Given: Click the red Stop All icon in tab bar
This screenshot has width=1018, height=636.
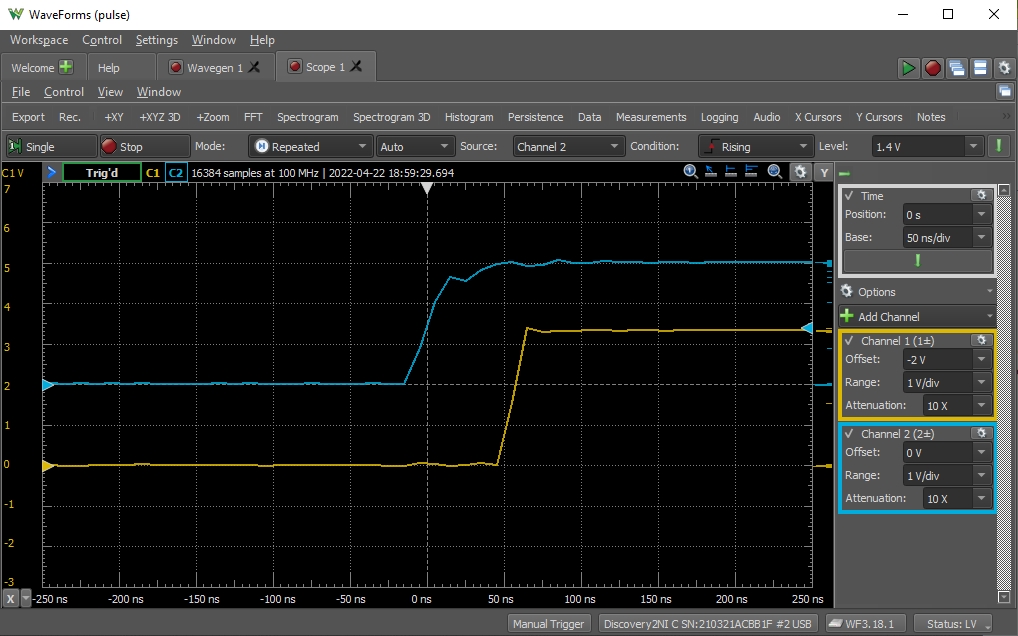Looking at the screenshot, I should (x=933, y=68).
